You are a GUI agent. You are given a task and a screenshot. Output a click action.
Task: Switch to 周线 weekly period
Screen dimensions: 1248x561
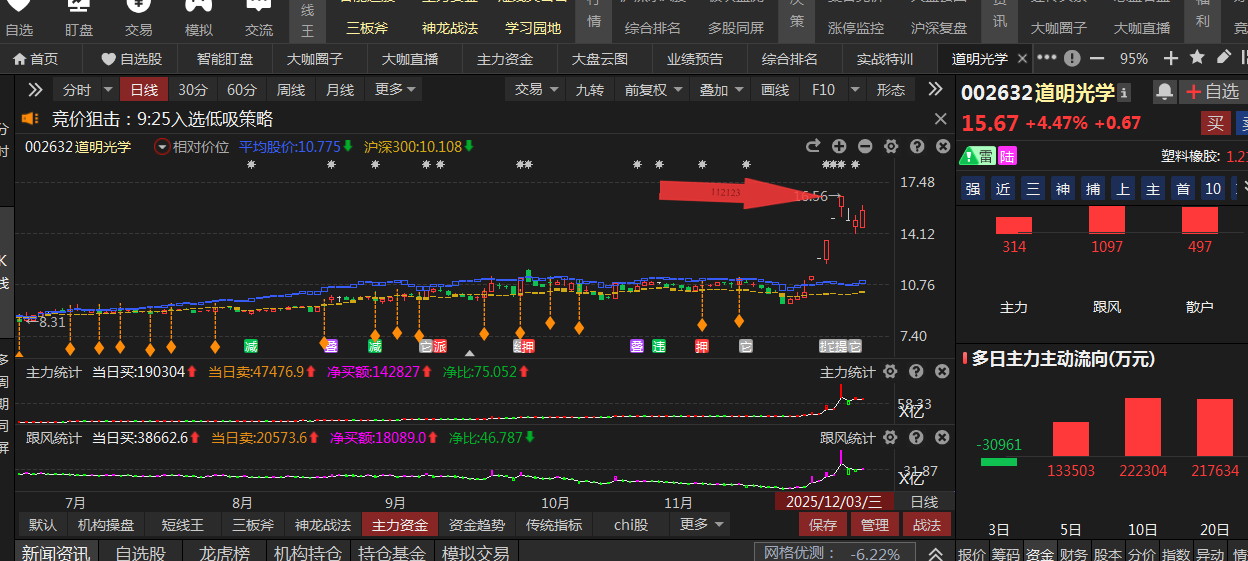point(291,90)
